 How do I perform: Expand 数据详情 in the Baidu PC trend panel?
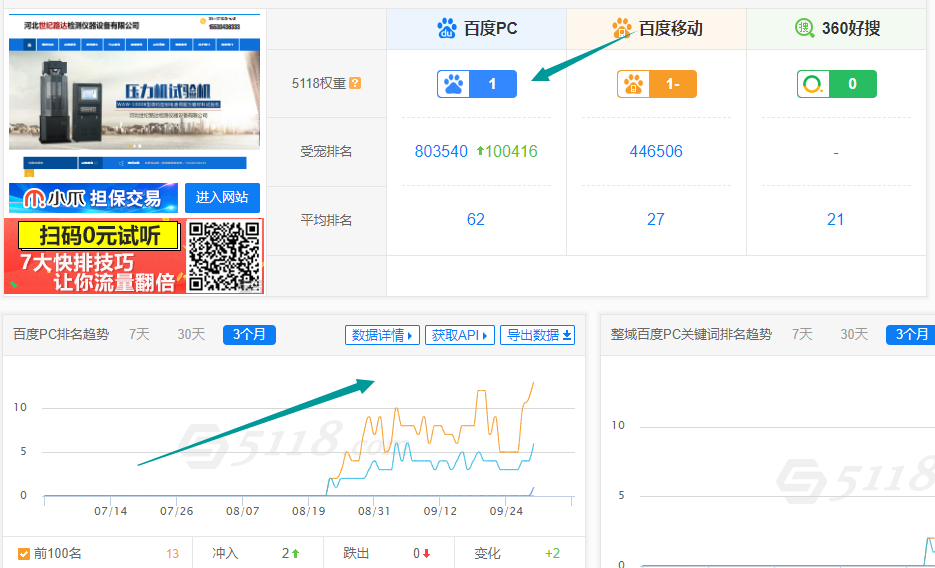pos(382,335)
